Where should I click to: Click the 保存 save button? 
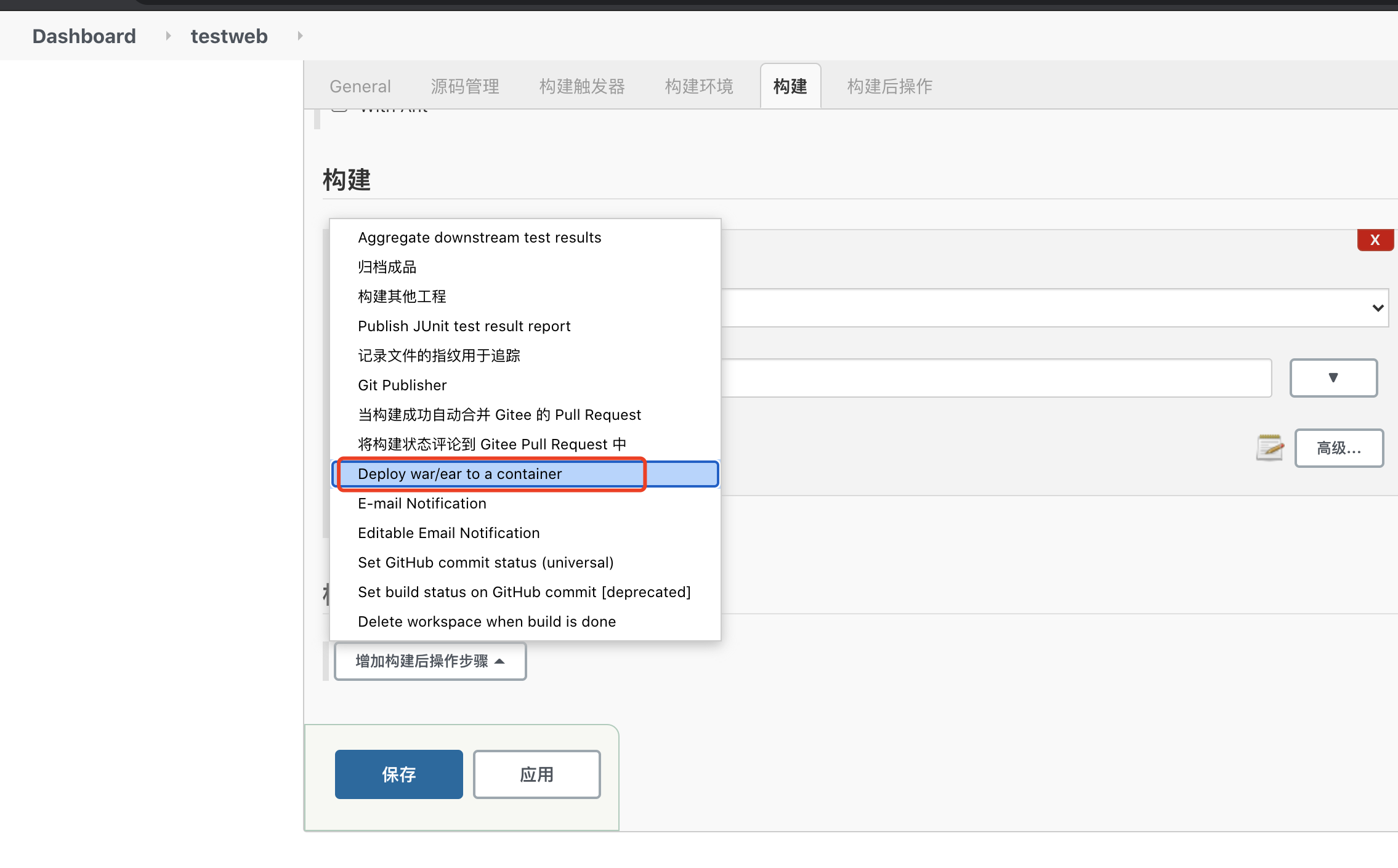coord(398,774)
